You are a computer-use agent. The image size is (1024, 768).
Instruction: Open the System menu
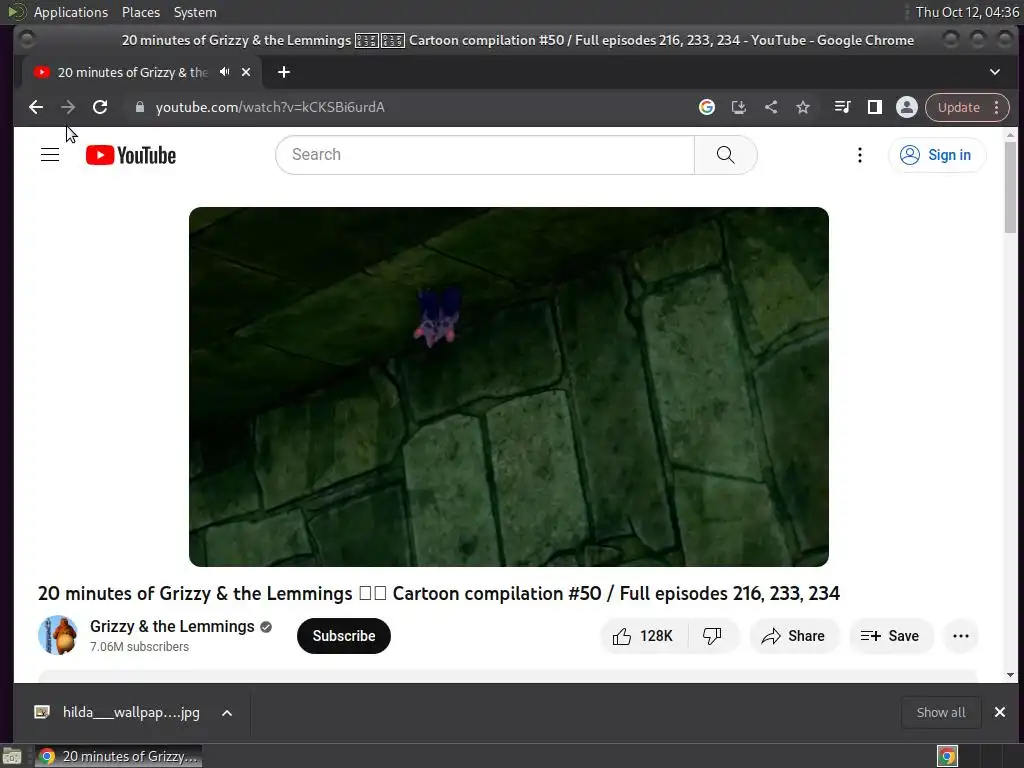coord(195,12)
